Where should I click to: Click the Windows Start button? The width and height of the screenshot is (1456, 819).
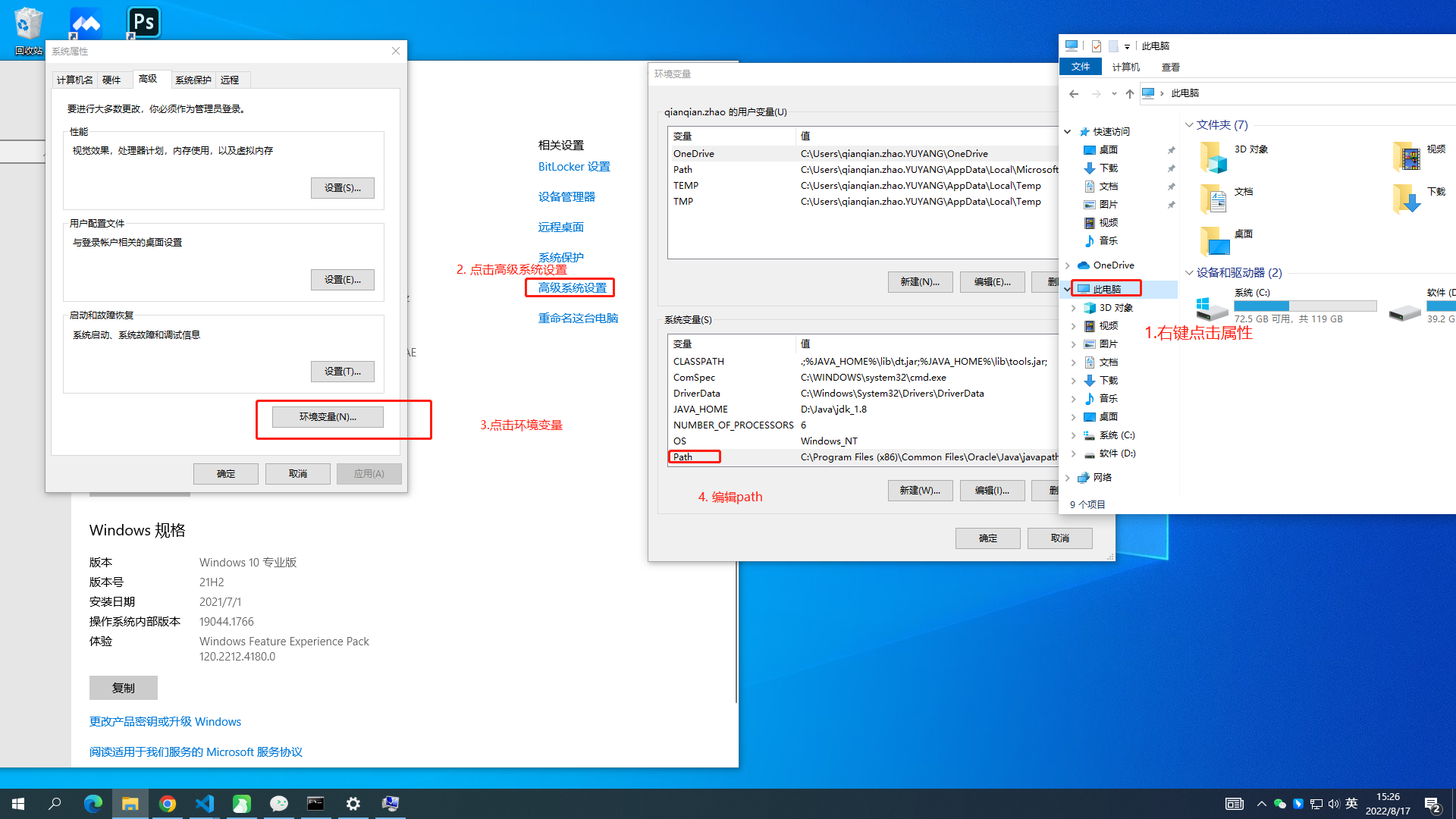tap(18, 804)
